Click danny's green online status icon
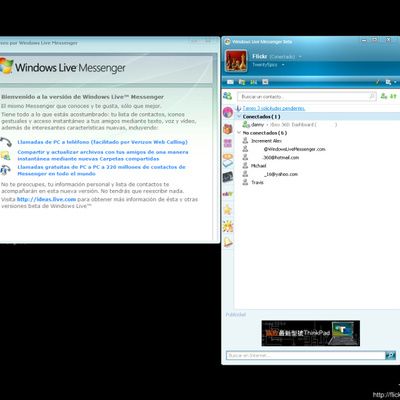Viewport: 400px width, 400px height. click(246, 125)
